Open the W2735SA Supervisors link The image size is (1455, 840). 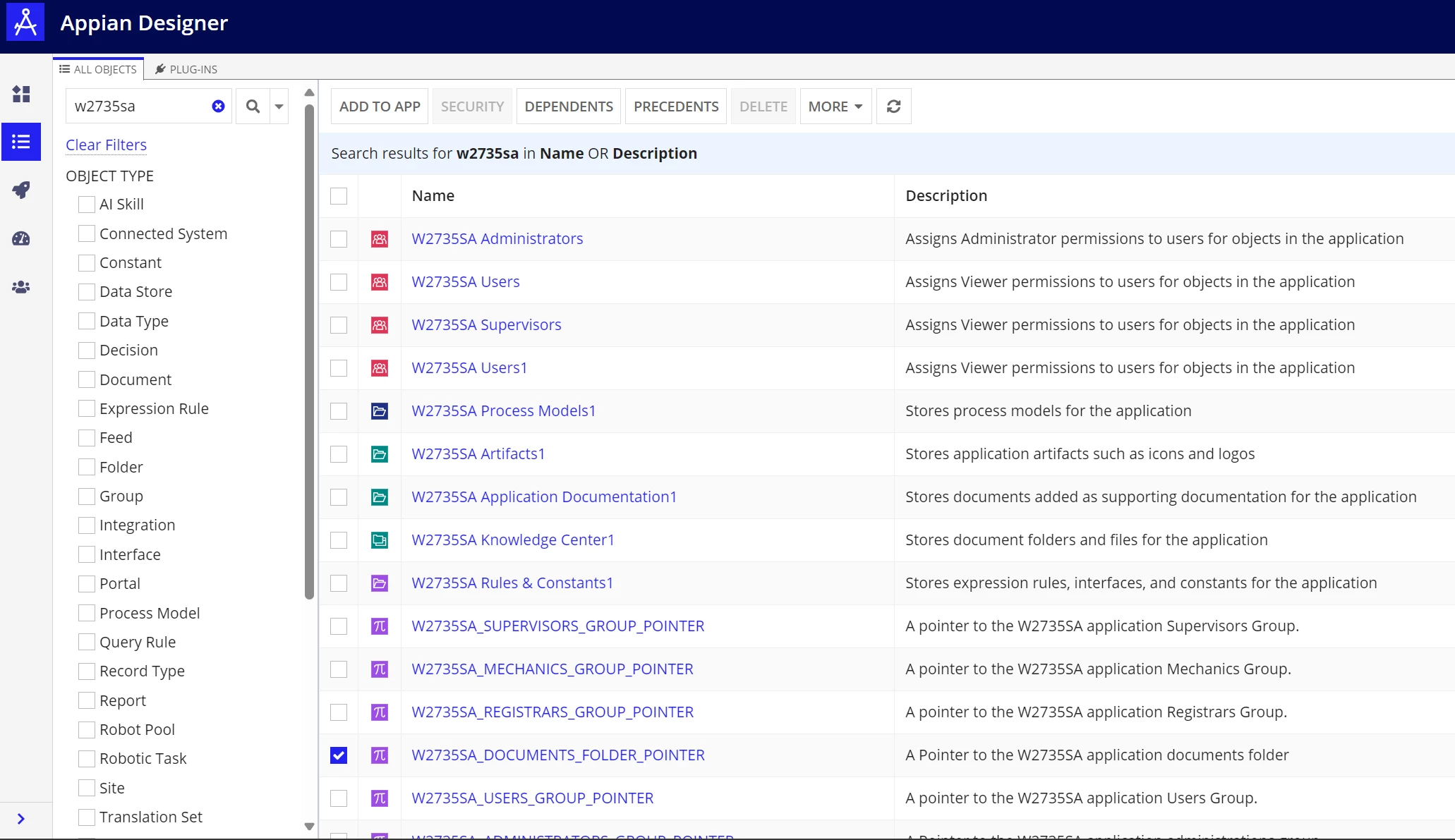tap(487, 325)
